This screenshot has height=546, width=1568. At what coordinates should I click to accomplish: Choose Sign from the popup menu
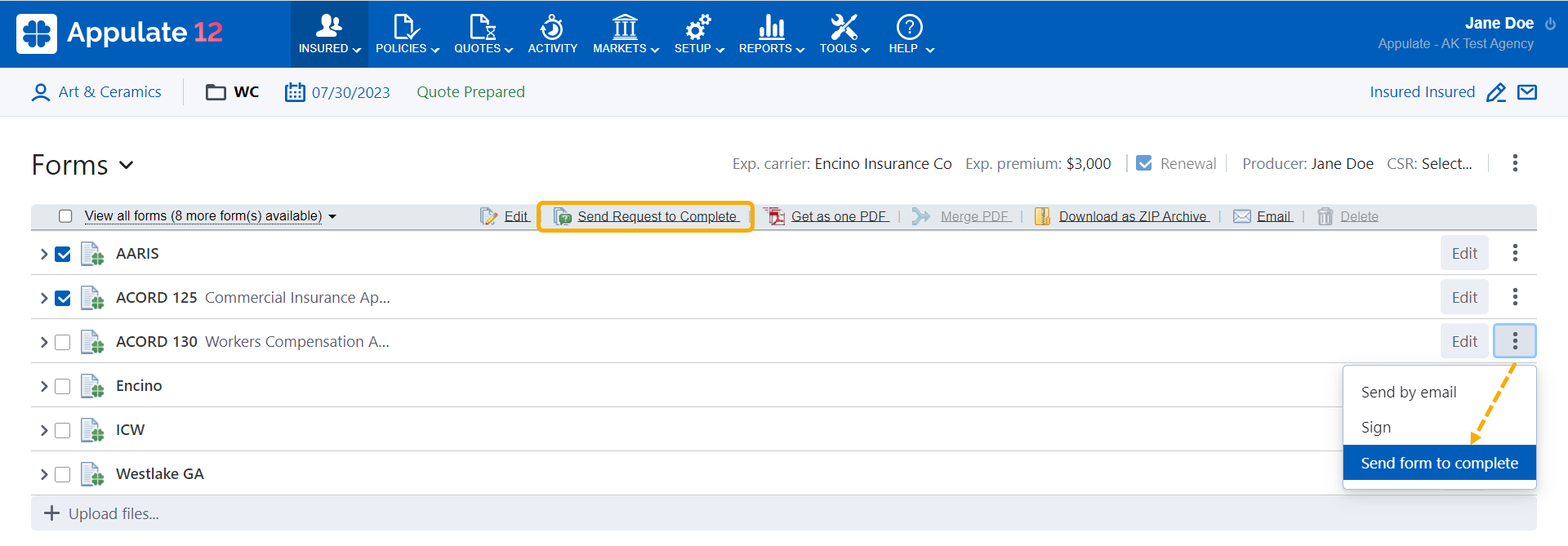pos(1440,428)
